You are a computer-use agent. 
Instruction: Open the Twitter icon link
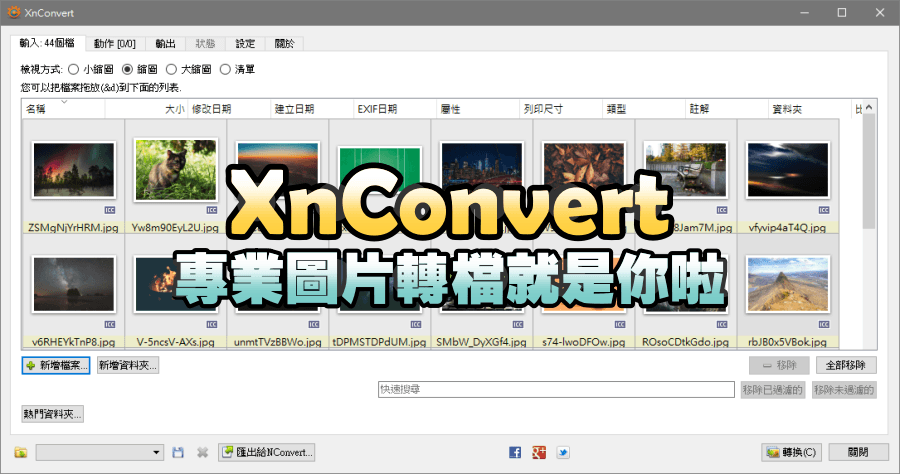click(x=563, y=452)
